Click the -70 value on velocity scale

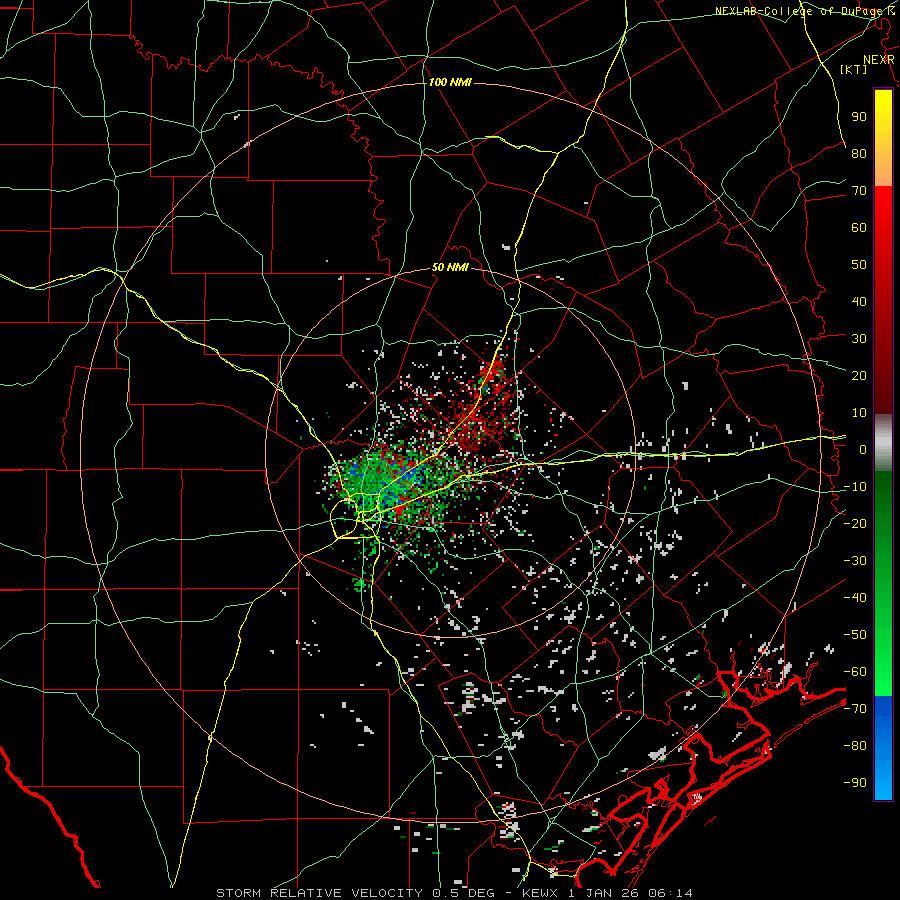click(x=855, y=709)
